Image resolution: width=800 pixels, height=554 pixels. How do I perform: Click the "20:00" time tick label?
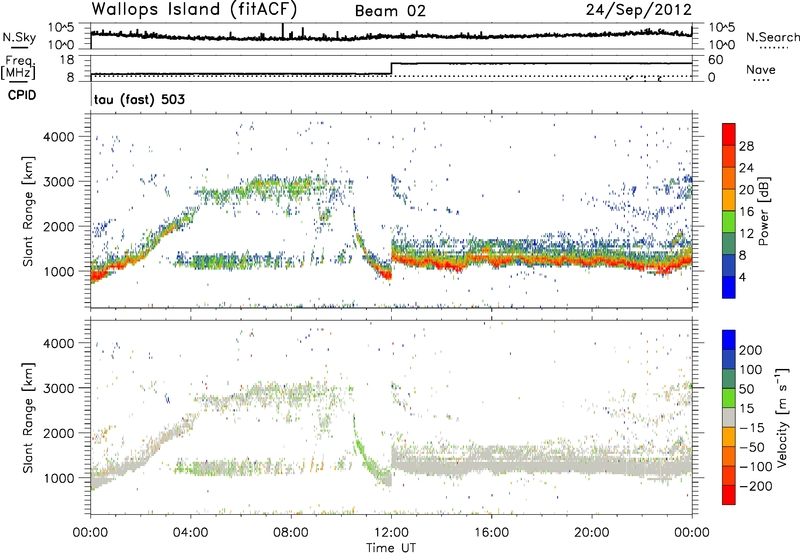pyautogui.click(x=592, y=533)
